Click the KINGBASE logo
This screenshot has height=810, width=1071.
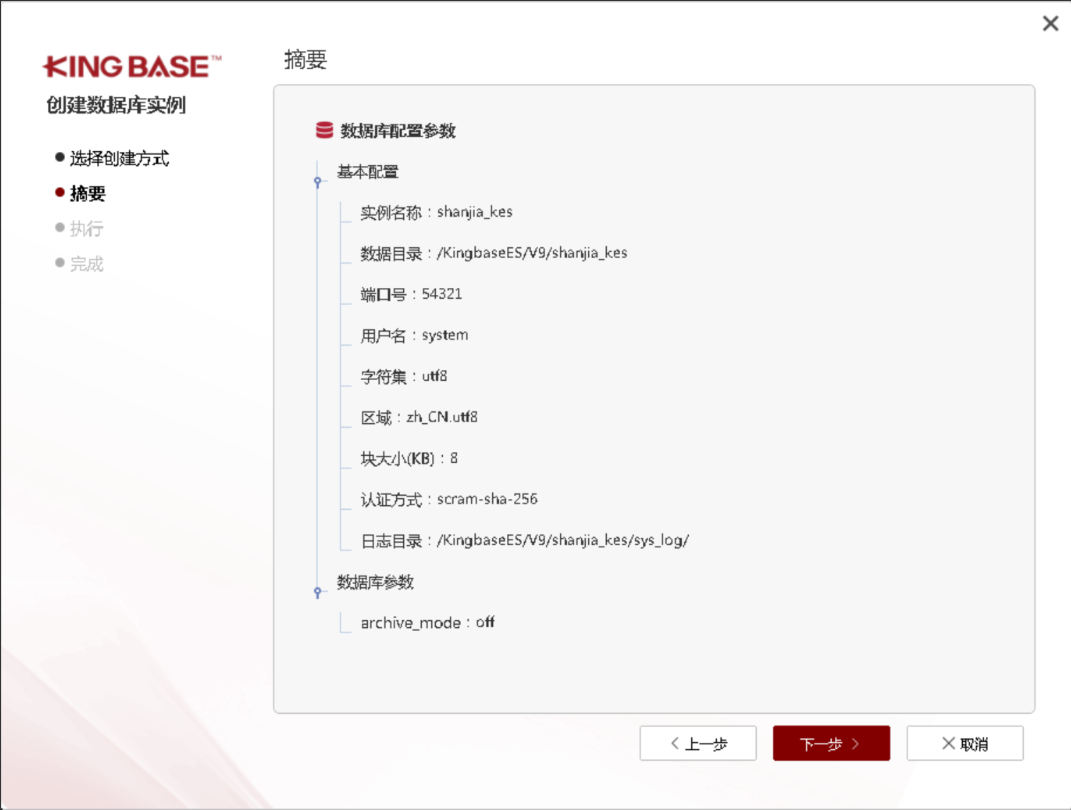click(x=132, y=67)
